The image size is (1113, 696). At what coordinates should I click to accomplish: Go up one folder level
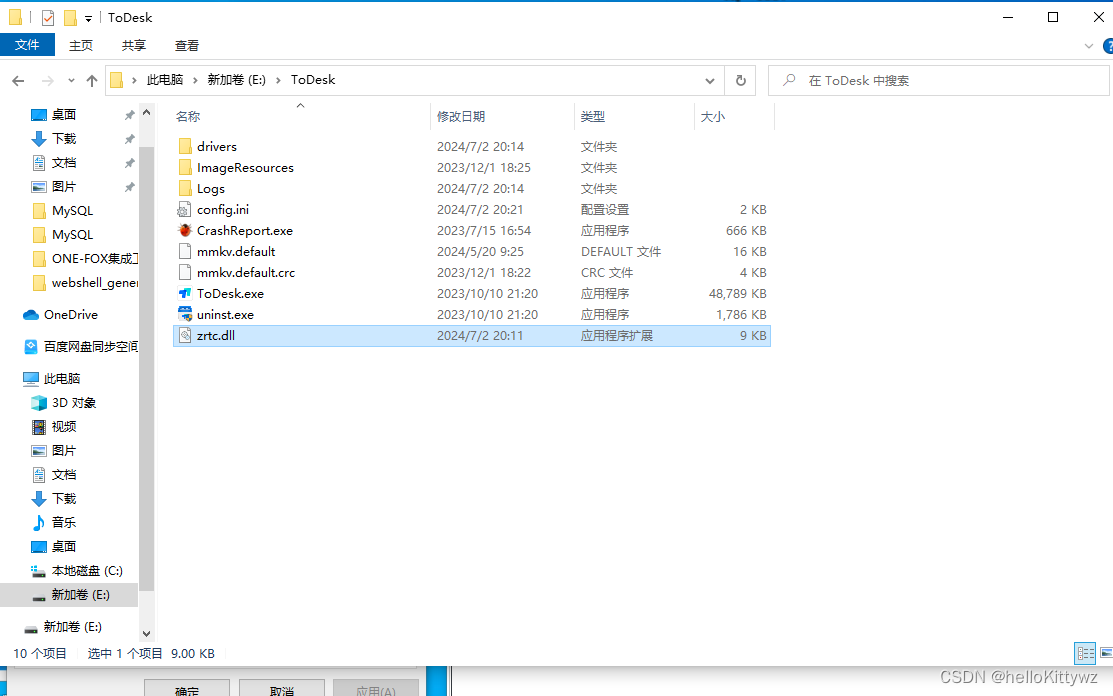click(x=92, y=81)
